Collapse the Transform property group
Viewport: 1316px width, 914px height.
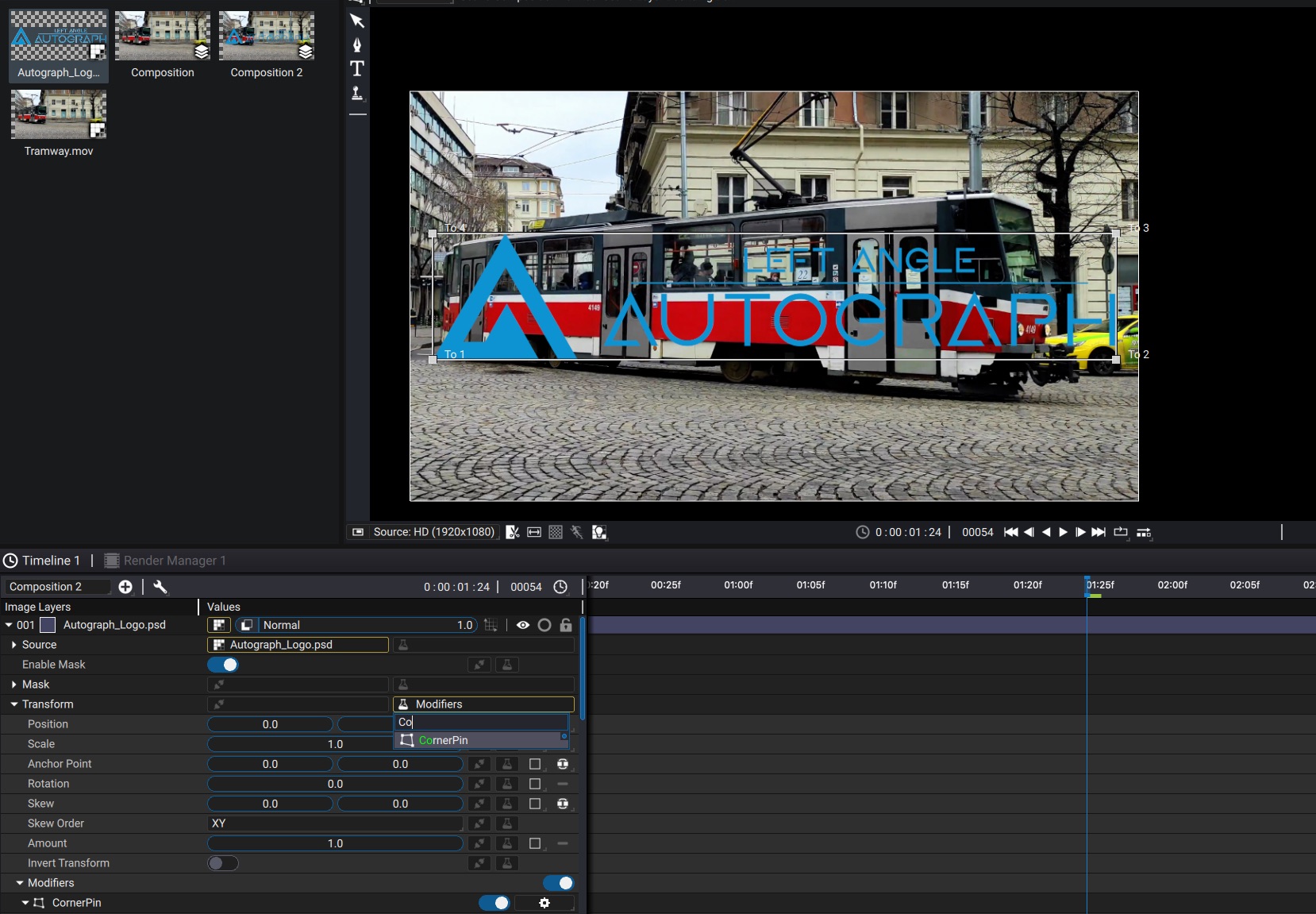(x=14, y=704)
